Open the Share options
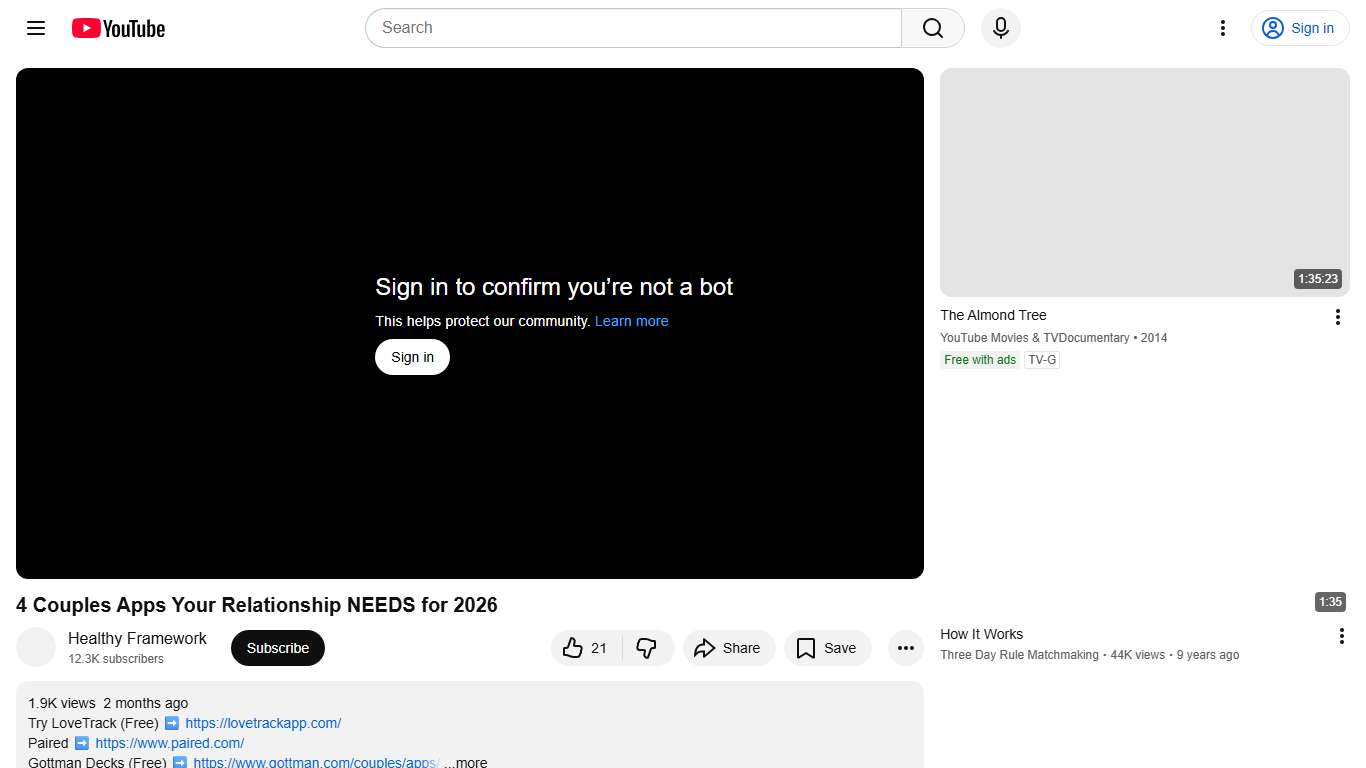The width and height of the screenshot is (1366, 768). [x=729, y=648]
